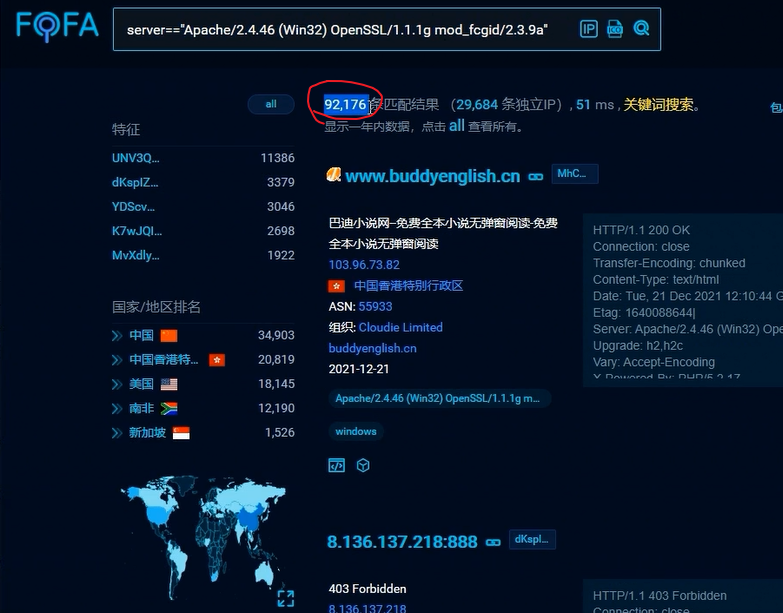This screenshot has width=783, height=613.
Task: Click the HTTP/1.1 403 Forbidden header
Action: [x=659, y=596]
